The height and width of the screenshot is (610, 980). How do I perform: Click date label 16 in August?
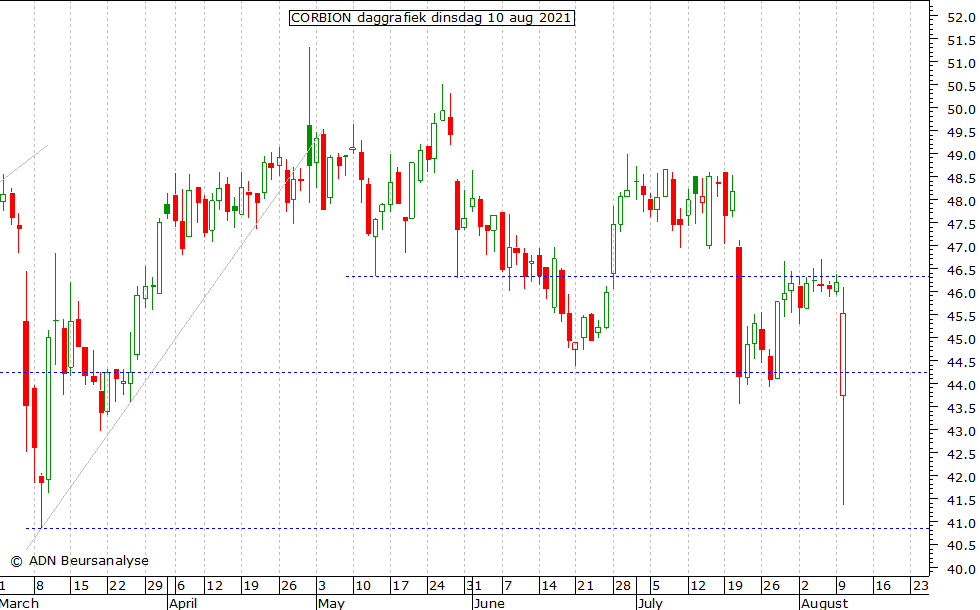(x=882, y=586)
